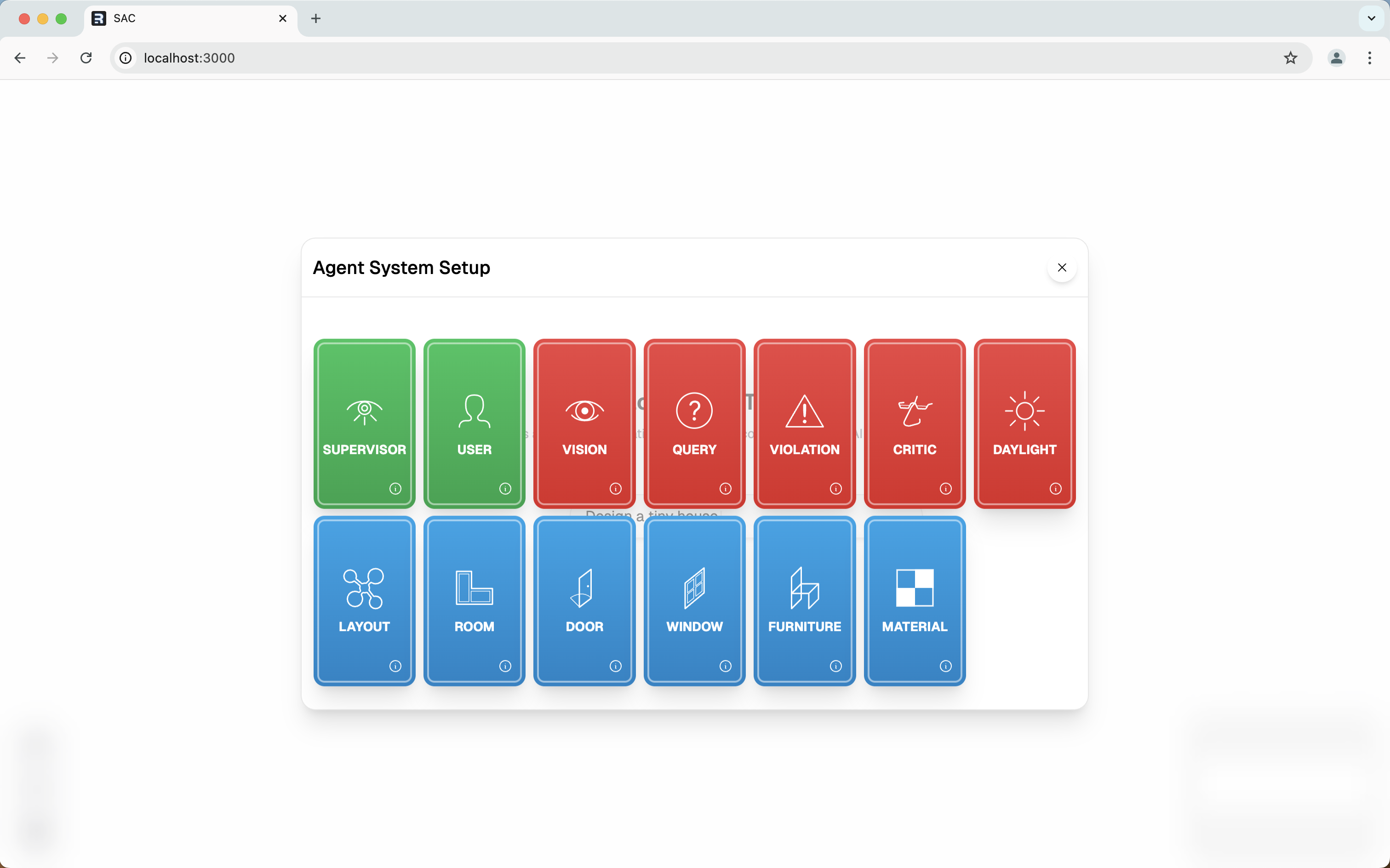Click the Furniture chair icon

[804, 588]
